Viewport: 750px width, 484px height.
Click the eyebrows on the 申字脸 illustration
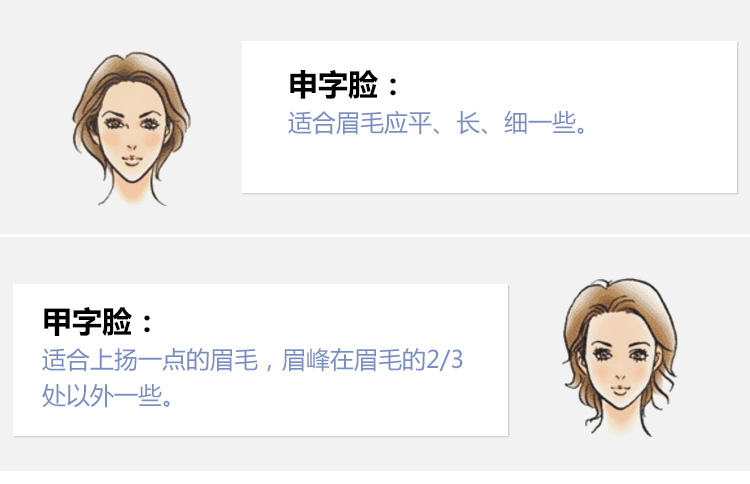point(131,115)
